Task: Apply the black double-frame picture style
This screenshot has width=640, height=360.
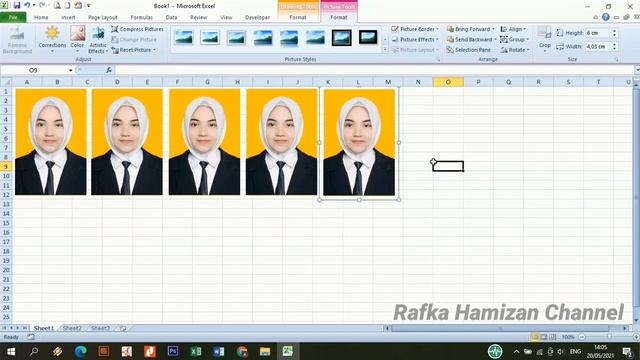Action: pyautogui.click(x=342, y=37)
